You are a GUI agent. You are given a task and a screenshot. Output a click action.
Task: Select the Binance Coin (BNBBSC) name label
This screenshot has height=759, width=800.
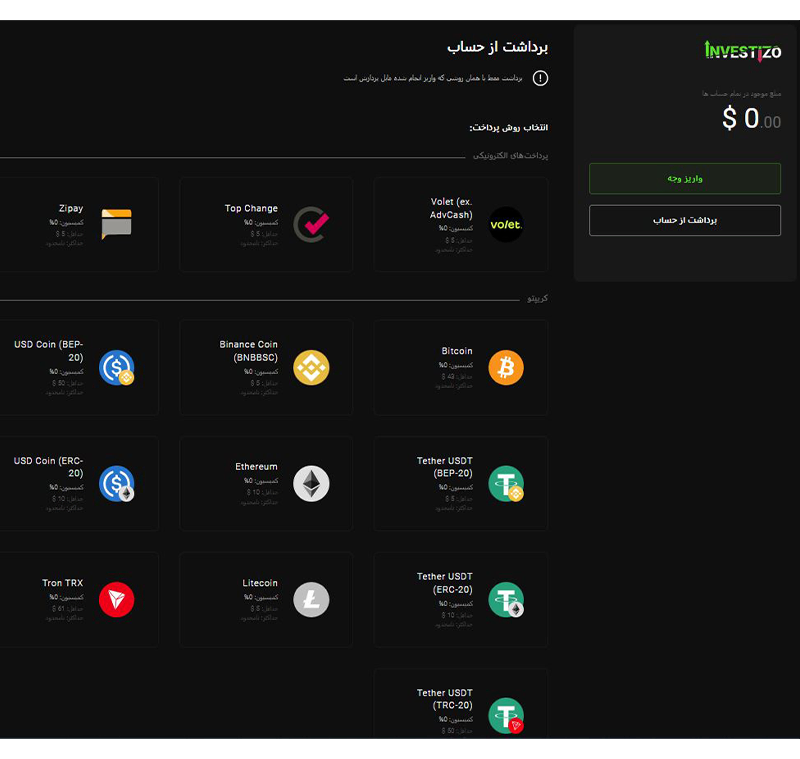tap(248, 351)
